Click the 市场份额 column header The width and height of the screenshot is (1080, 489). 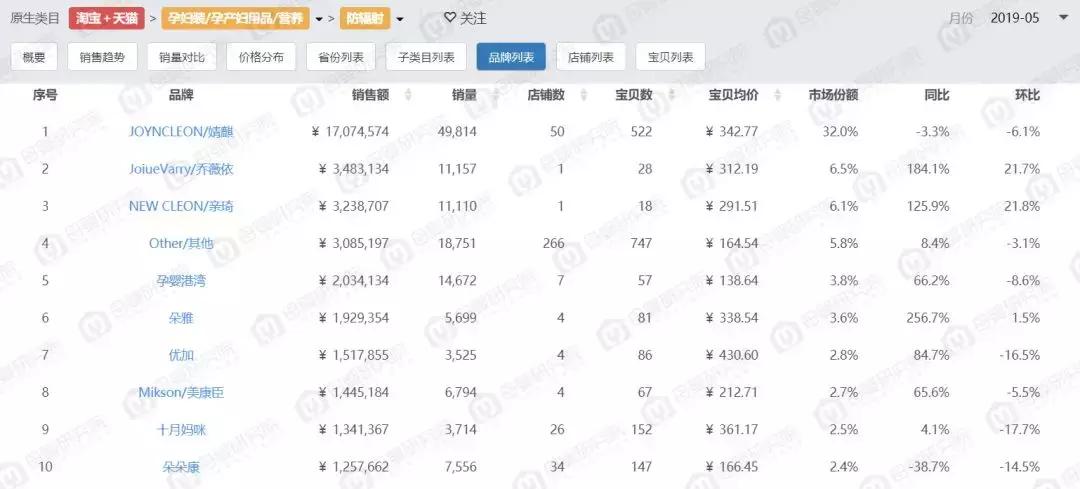833,95
